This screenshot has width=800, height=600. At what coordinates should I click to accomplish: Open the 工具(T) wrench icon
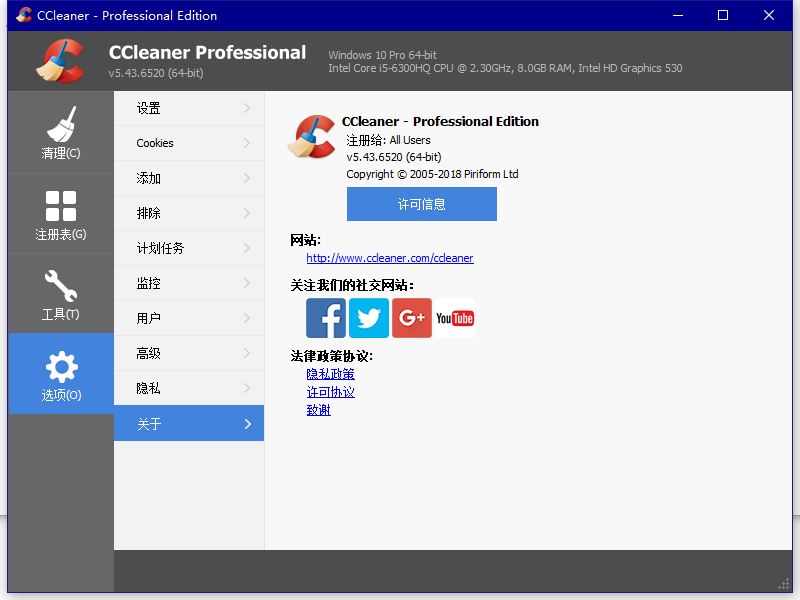point(61,286)
